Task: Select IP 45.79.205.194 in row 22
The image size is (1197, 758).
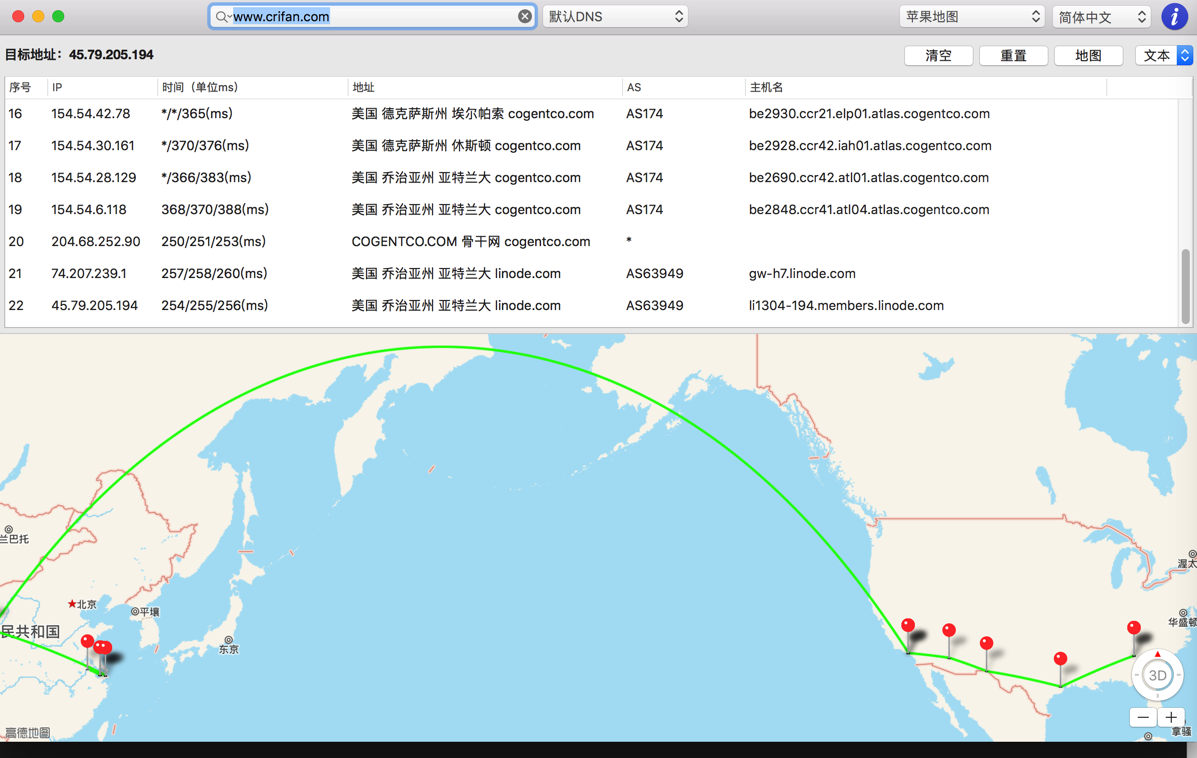Action: 95,306
